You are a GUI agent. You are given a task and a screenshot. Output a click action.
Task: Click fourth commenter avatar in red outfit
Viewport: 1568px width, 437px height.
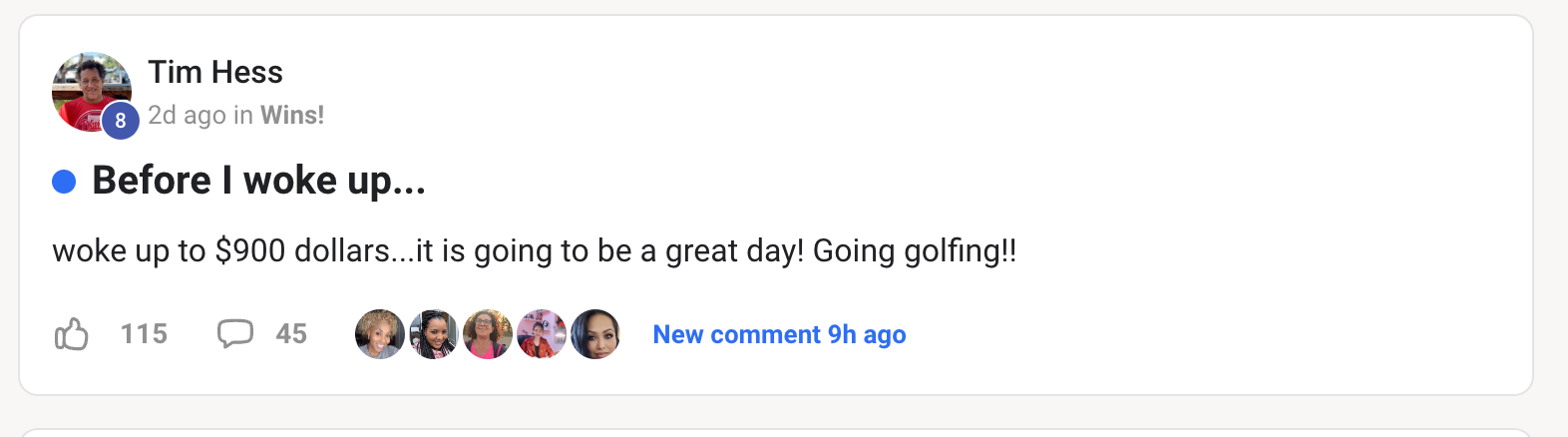coord(542,334)
